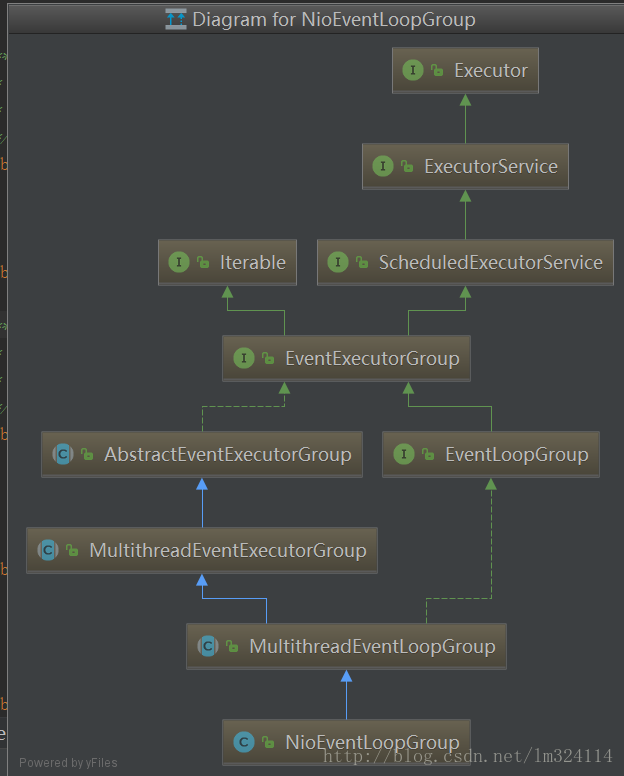This screenshot has height=776, width=624.
Task: Click the 'Powered by yFiles' text
Action: click(x=68, y=763)
